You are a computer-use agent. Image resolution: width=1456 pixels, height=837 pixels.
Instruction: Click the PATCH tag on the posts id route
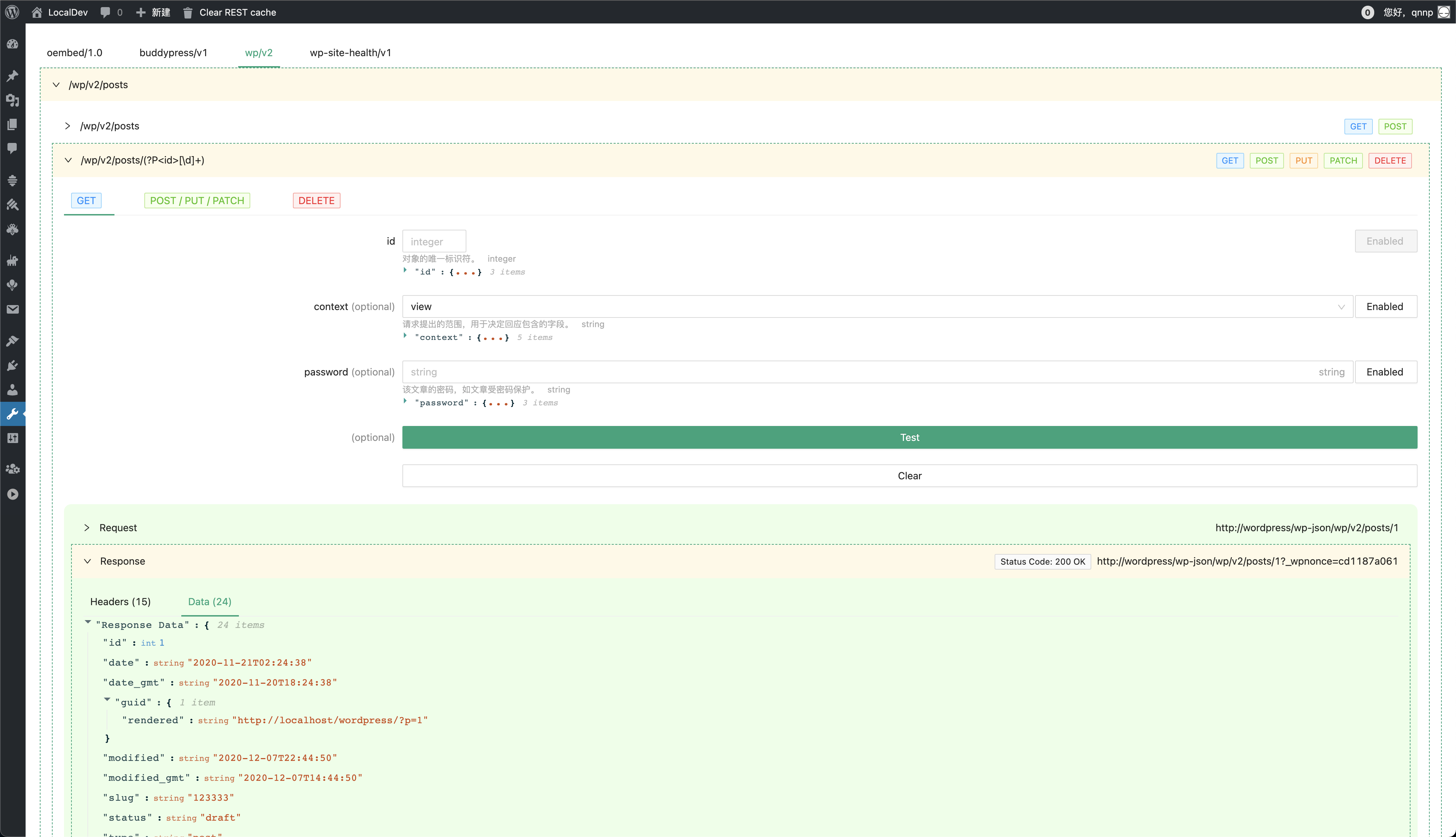pyautogui.click(x=1343, y=160)
